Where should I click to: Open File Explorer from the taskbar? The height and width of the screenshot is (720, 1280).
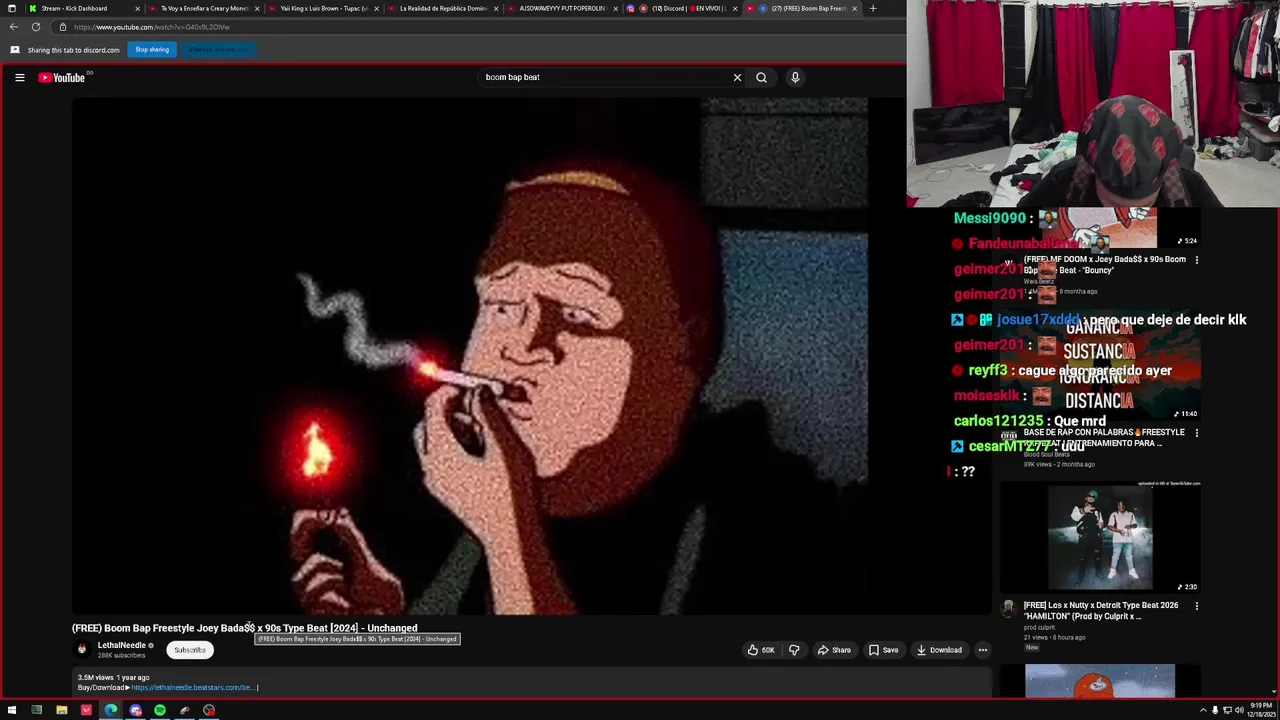61,710
